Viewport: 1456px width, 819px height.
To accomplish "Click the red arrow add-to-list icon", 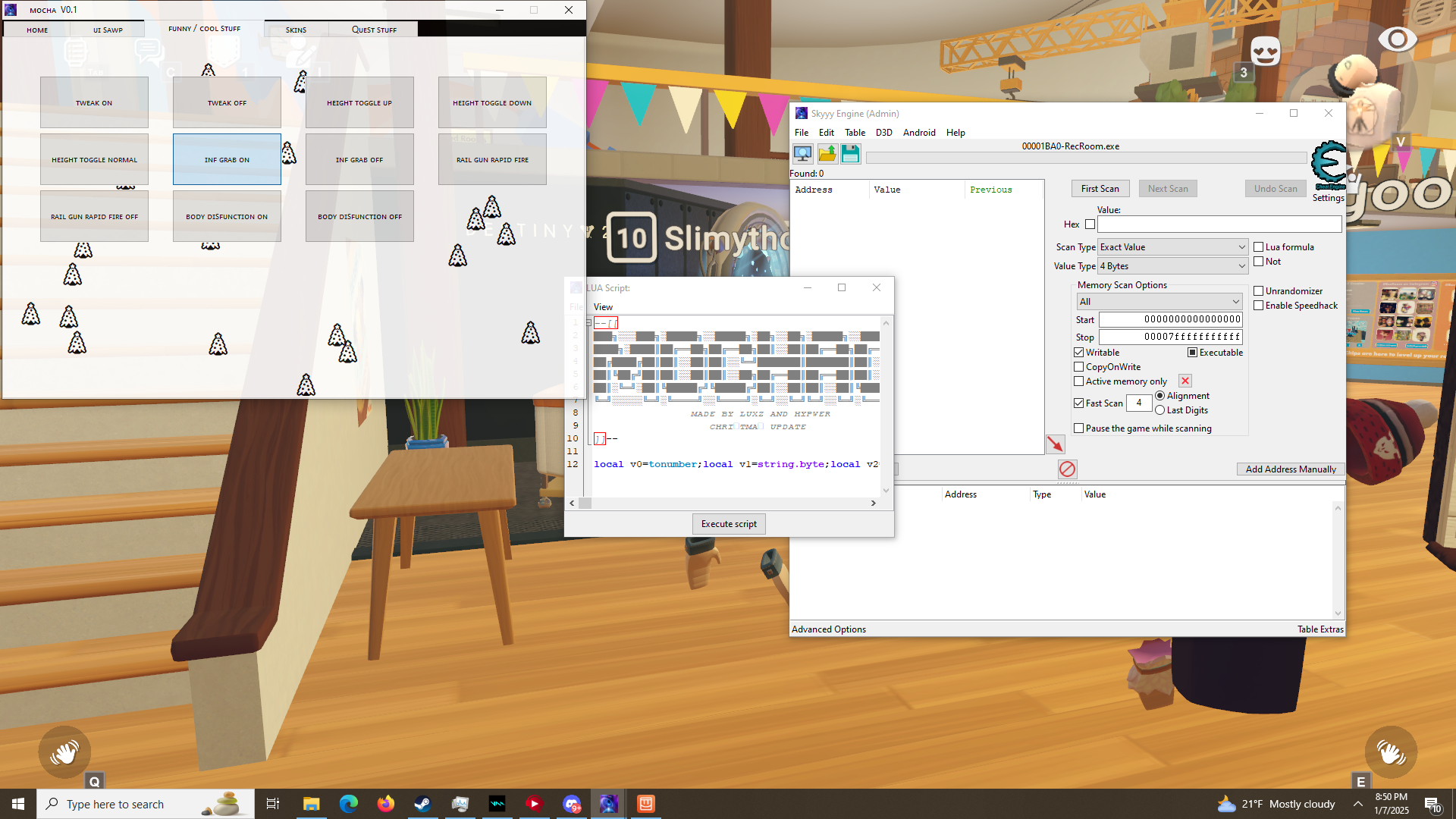I will 1055,444.
